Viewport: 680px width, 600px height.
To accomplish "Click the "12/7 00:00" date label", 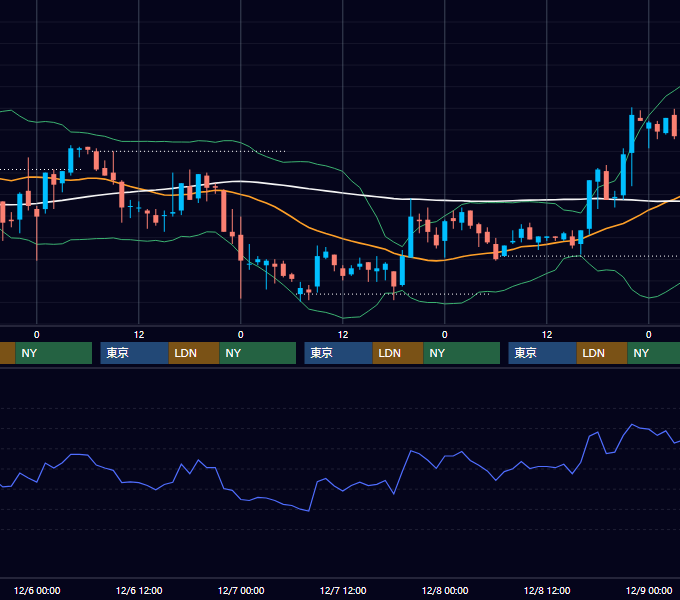I will (241, 590).
